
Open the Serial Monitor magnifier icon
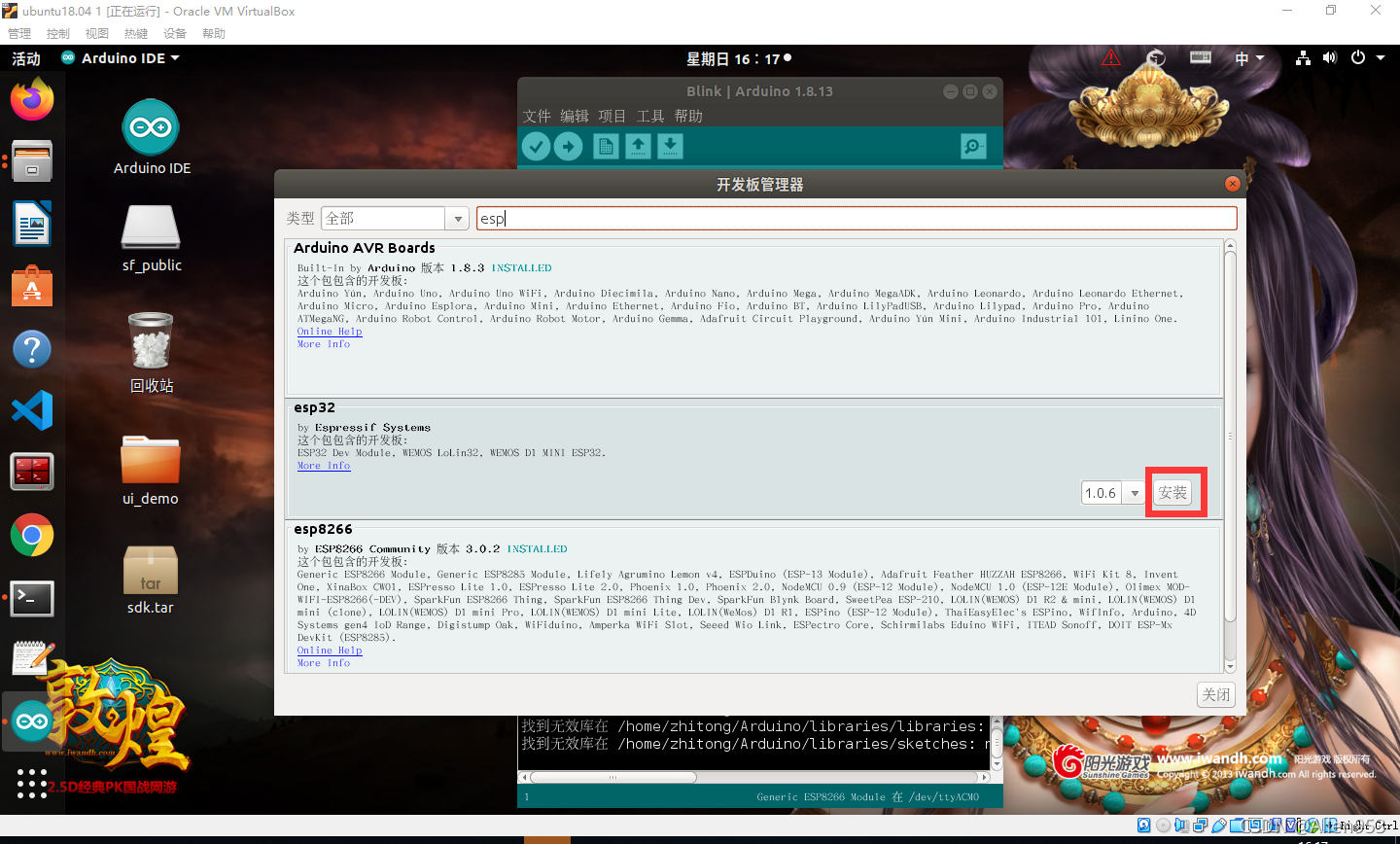973,146
